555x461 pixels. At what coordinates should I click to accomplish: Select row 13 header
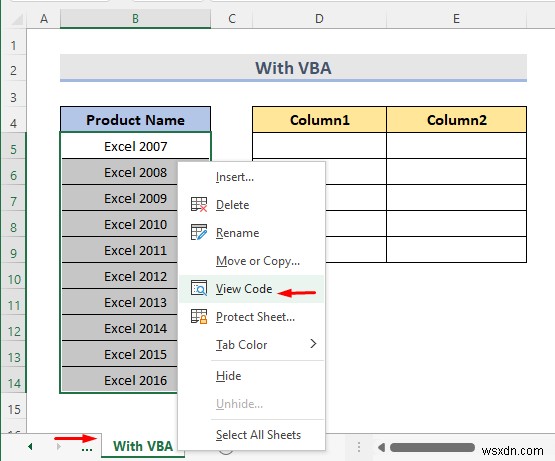coord(13,353)
